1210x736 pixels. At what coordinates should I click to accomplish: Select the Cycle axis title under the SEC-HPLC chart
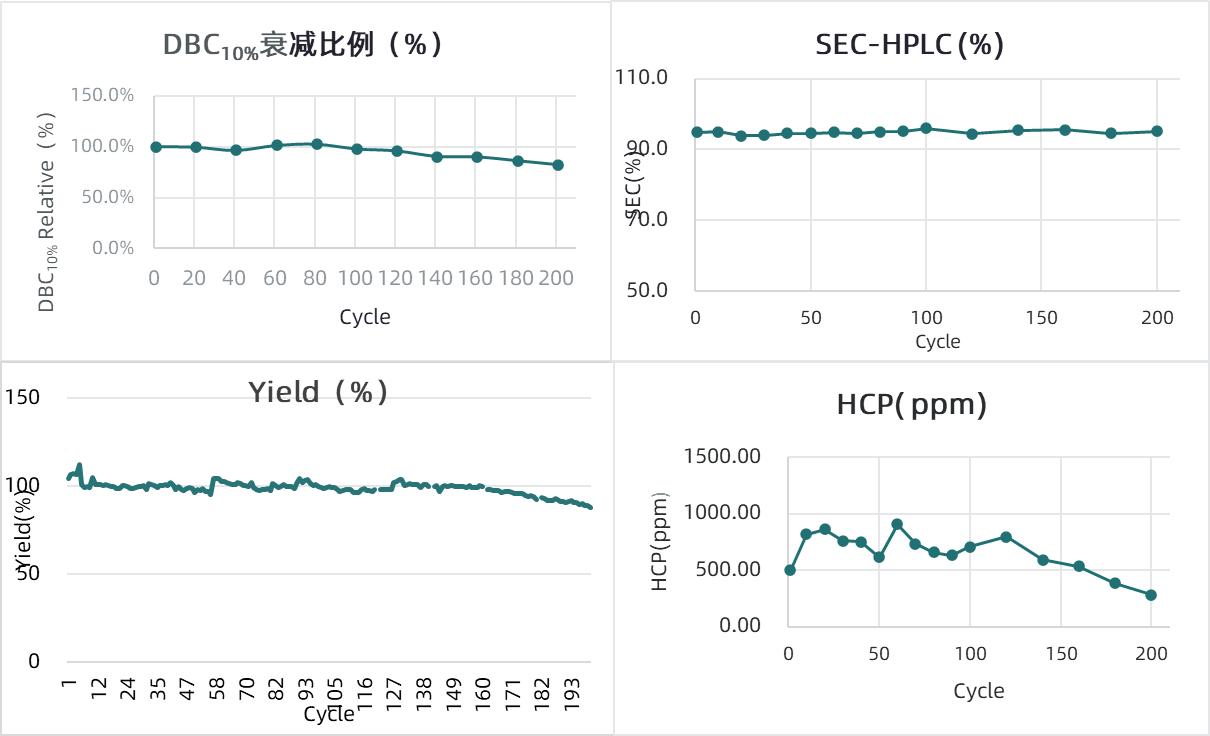tap(937, 341)
